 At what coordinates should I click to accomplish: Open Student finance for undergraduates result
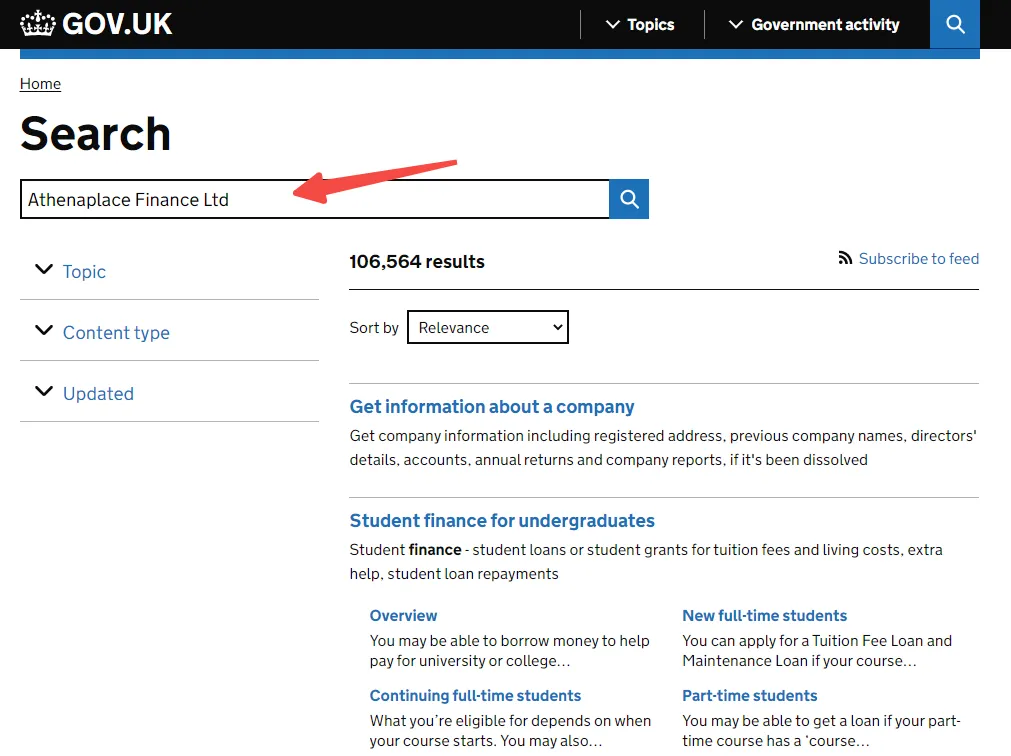click(x=502, y=521)
